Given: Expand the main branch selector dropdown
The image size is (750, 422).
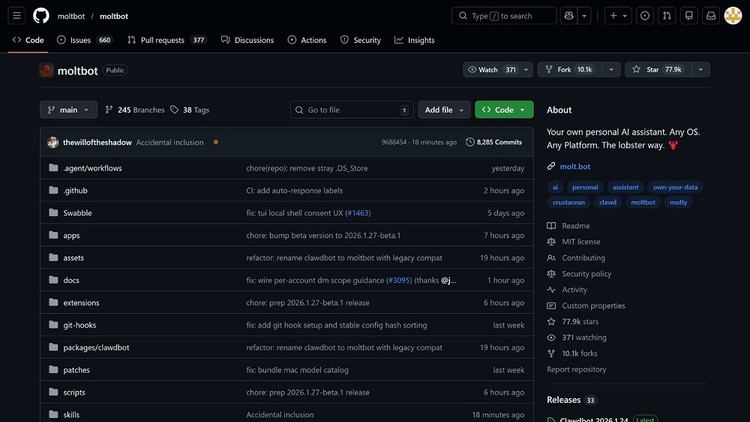Looking at the screenshot, I should 69,110.
